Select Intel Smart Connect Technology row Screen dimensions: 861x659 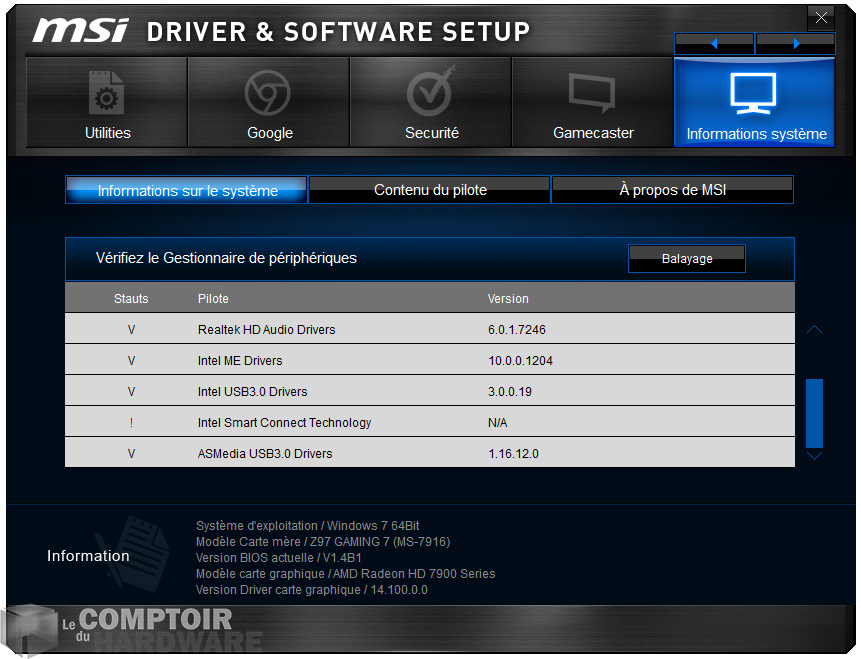point(430,422)
